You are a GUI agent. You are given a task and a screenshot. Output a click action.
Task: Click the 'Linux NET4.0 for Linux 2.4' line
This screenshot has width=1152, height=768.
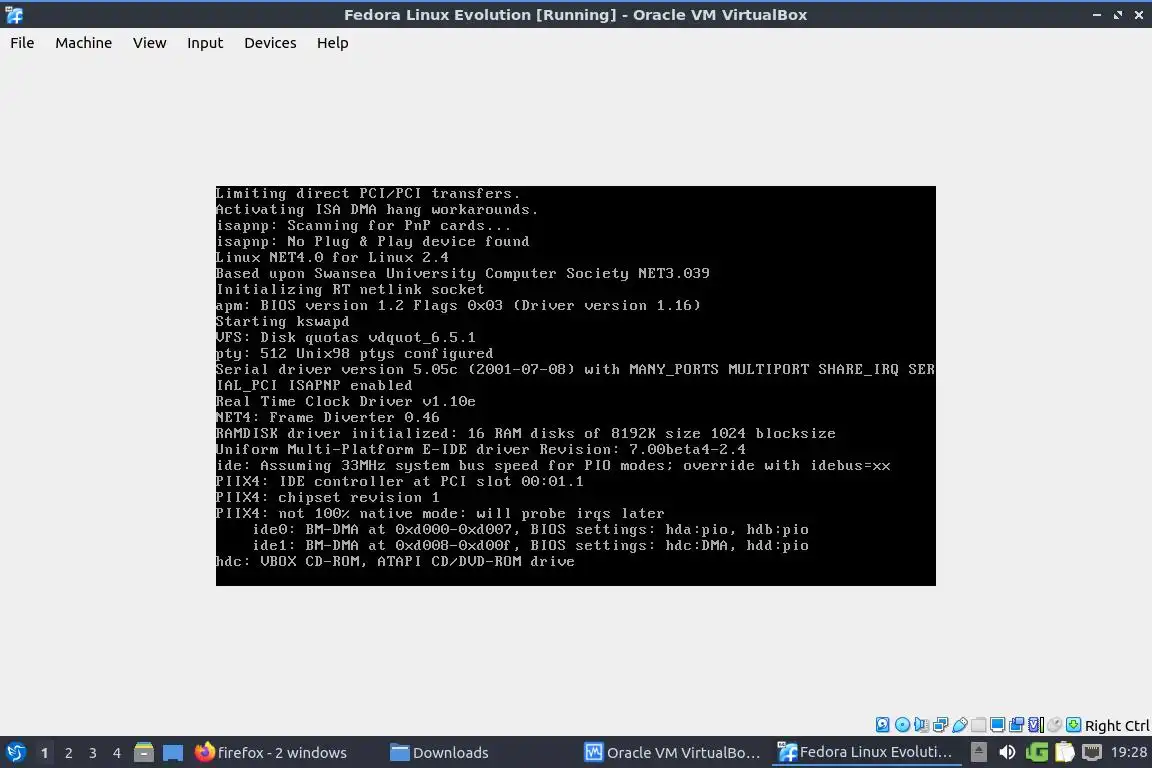click(332, 257)
